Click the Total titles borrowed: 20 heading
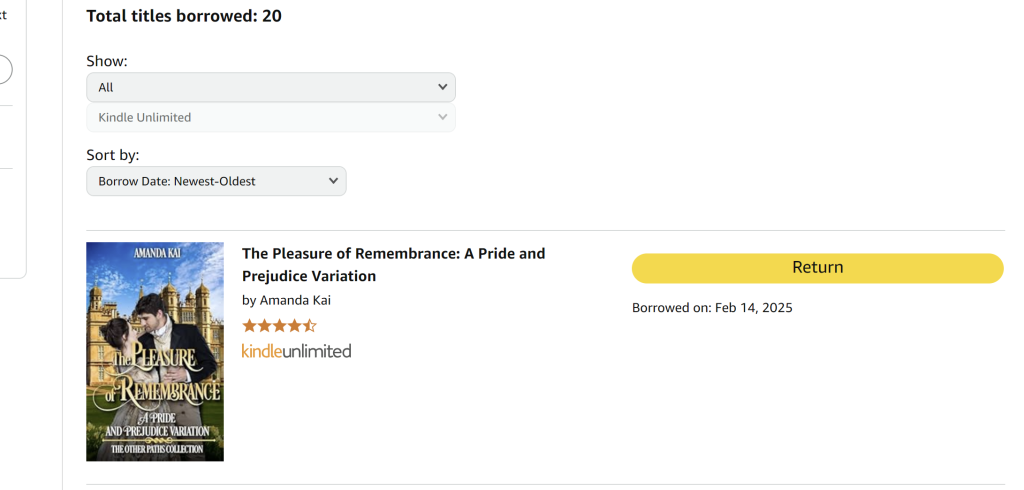The width and height of the screenshot is (1024, 490). pyautogui.click(x=184, y=16)
